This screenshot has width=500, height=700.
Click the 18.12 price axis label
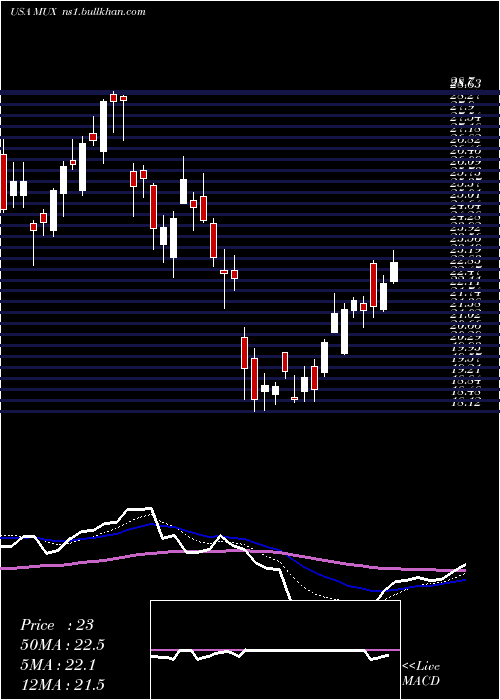pos(467,403)
